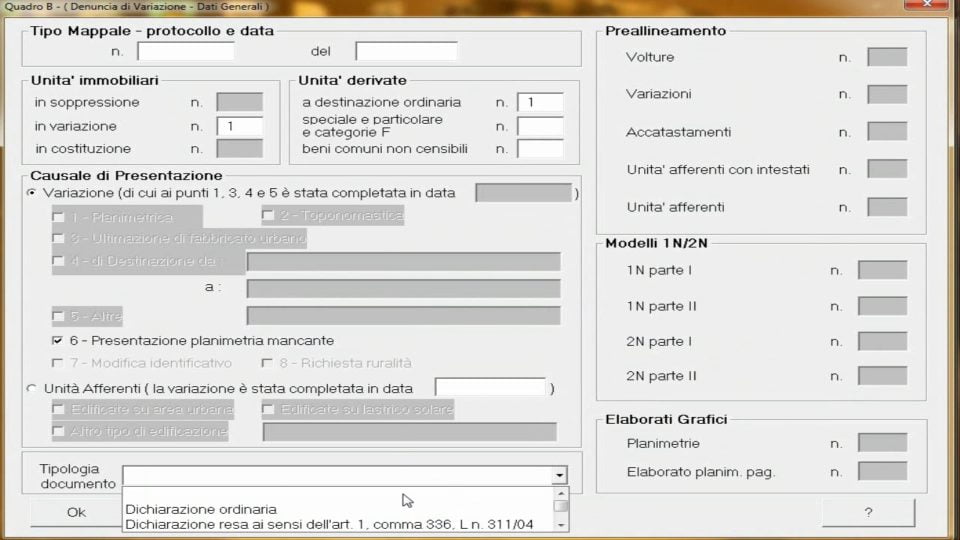Viewport: 960px width, 540px height.
Task: Click the 'in soppressione' number field
Action: (239, 102)
